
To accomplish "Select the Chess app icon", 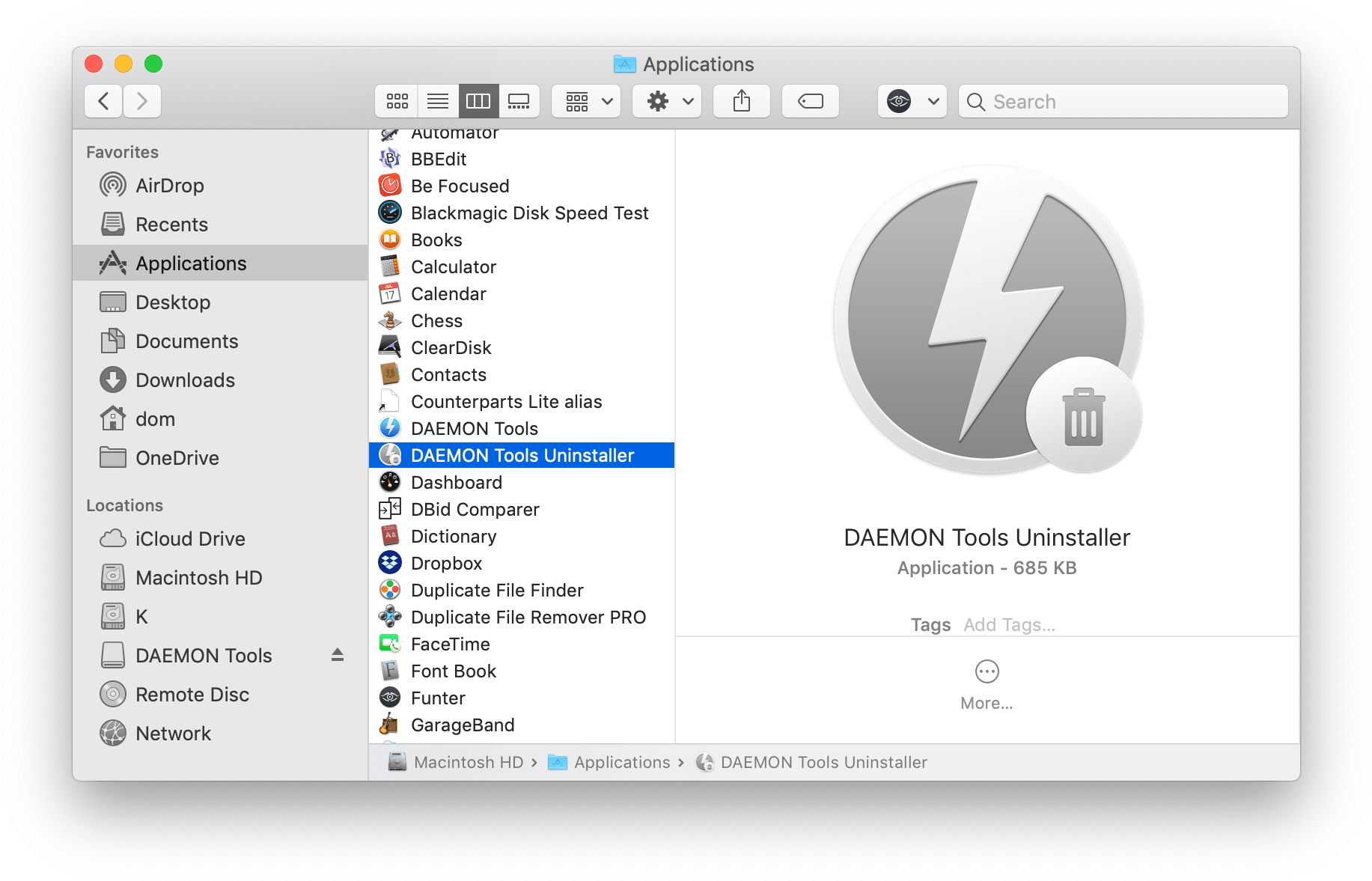I will pos(390,320).
